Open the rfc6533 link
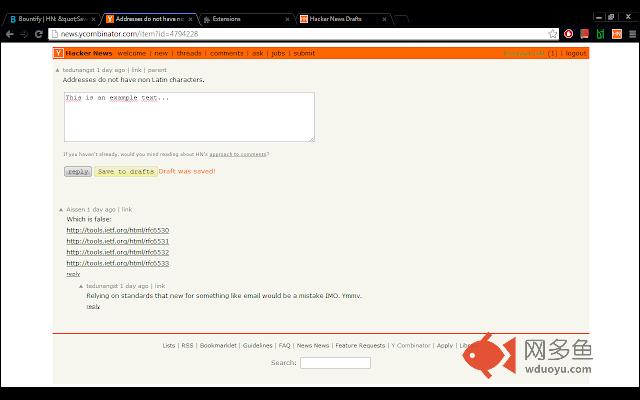 point(118,263)
